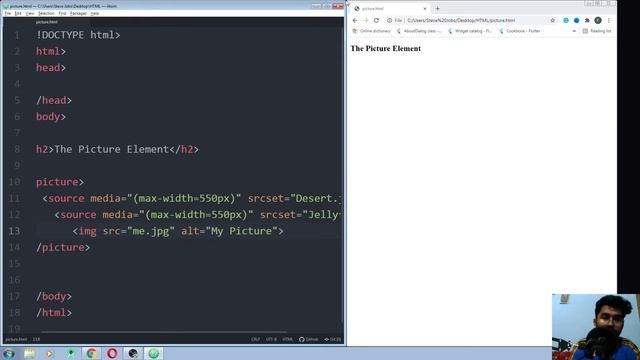Reload the page in Chrome
The height and width of the screenshot is (360, 640).
tap(376, 20)
